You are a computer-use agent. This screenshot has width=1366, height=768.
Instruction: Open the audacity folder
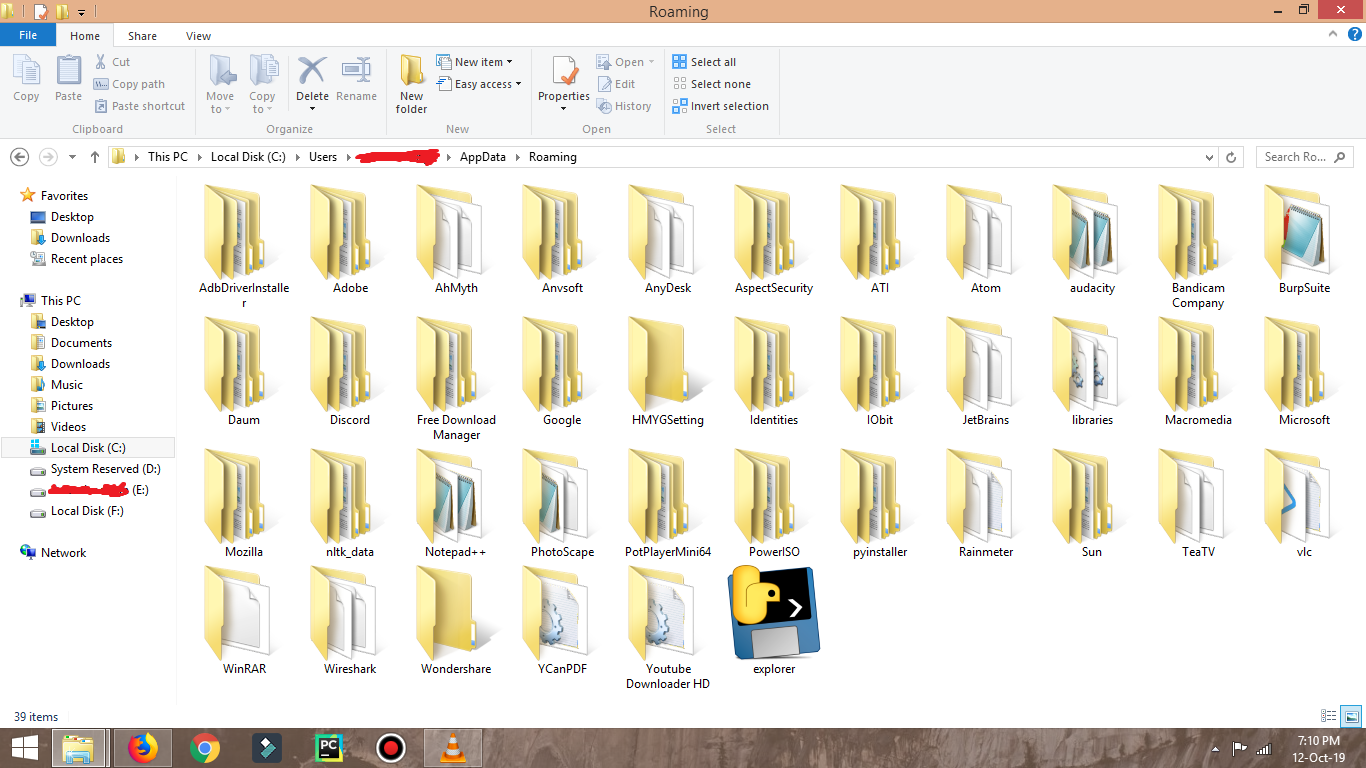[x=1092, y=240]
